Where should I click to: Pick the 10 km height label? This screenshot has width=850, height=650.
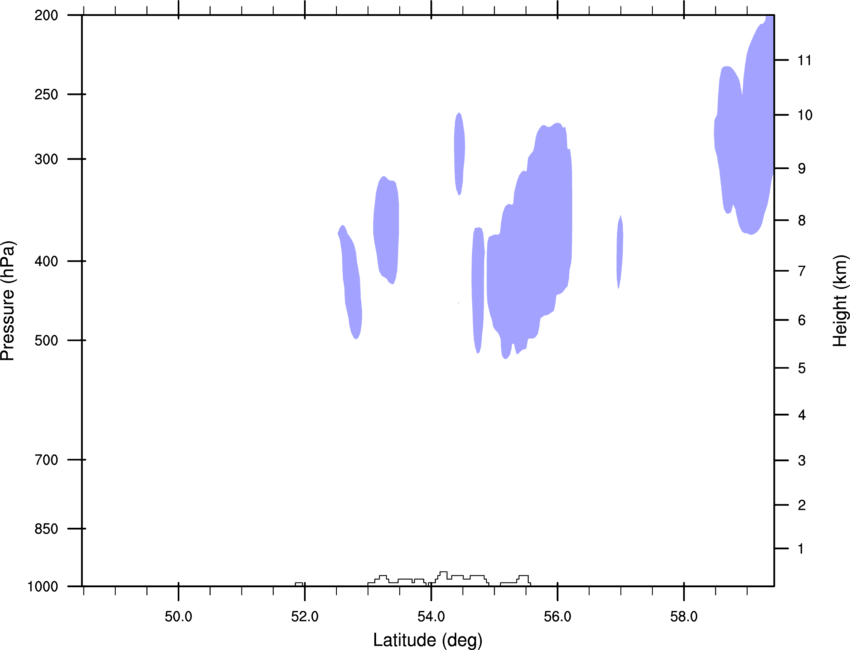click(804, 115)
